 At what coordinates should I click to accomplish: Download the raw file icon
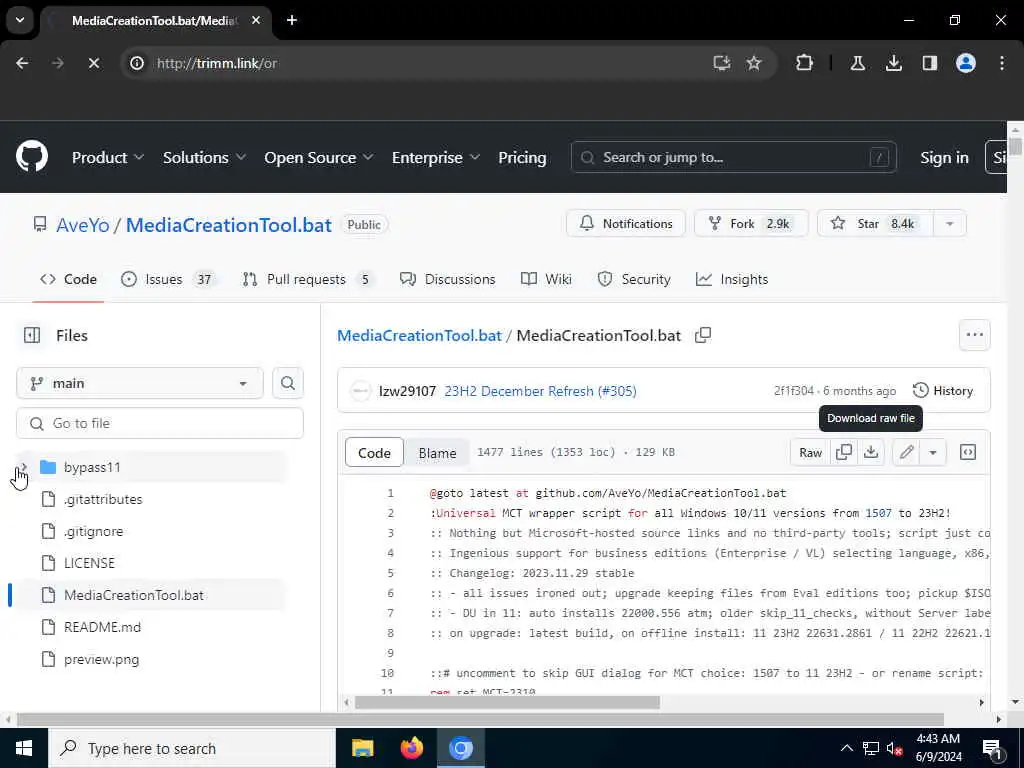coord(871,452)
